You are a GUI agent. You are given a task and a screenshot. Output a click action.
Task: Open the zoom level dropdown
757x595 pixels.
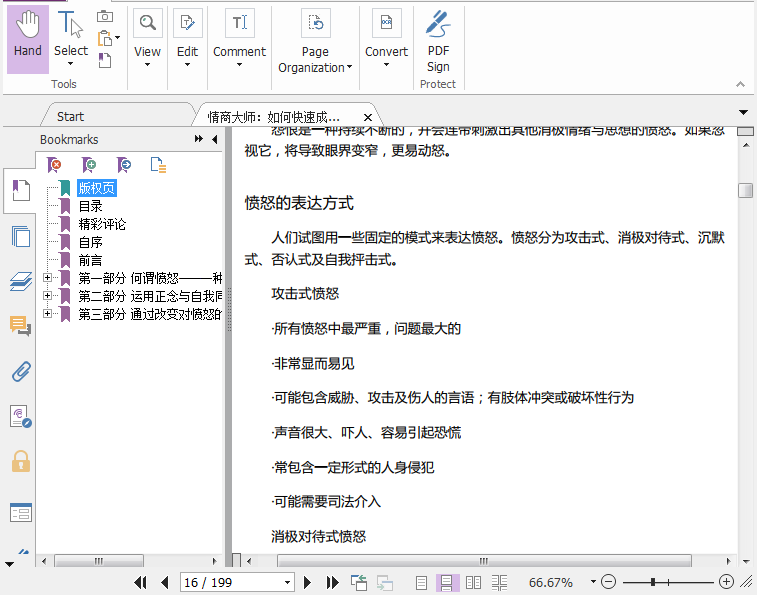point(593,581)
